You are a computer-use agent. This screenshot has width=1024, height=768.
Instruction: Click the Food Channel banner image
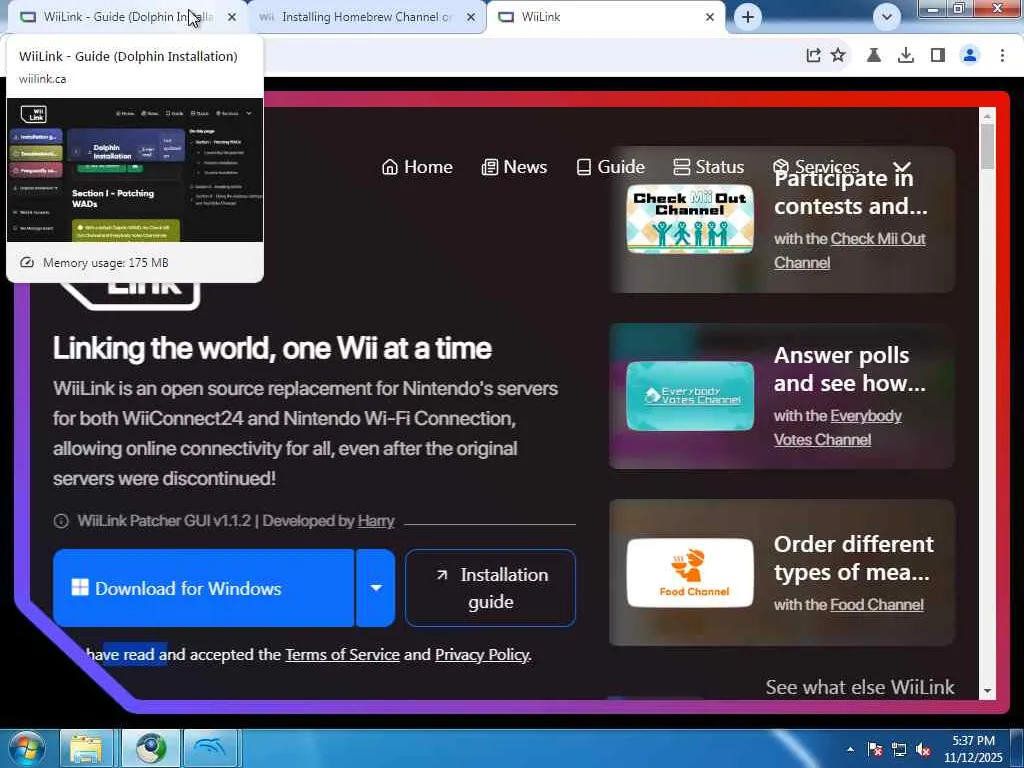(690, 573)
